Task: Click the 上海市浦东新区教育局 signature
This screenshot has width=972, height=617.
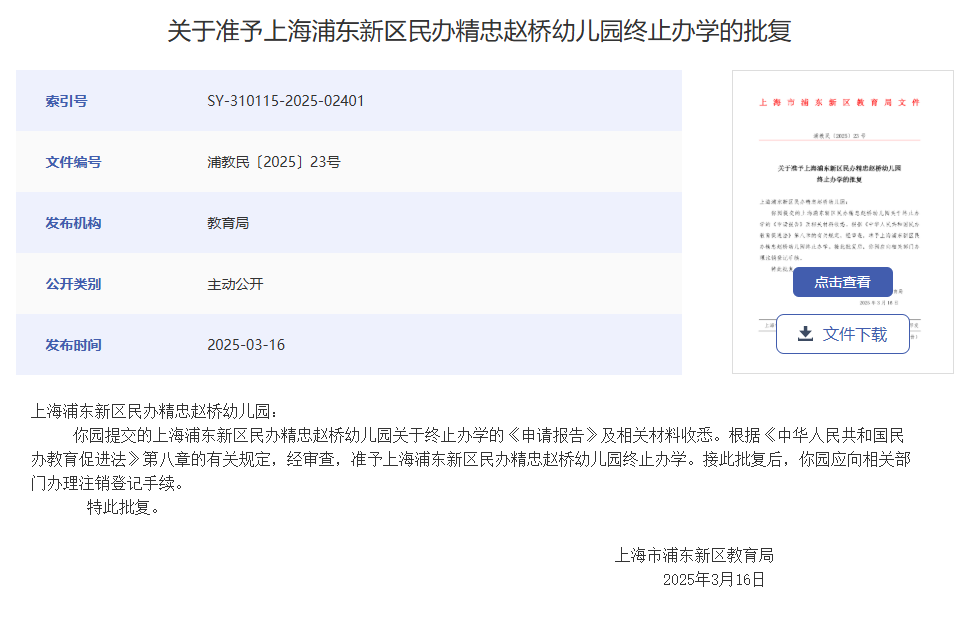Action: click(x=694, y=555)
